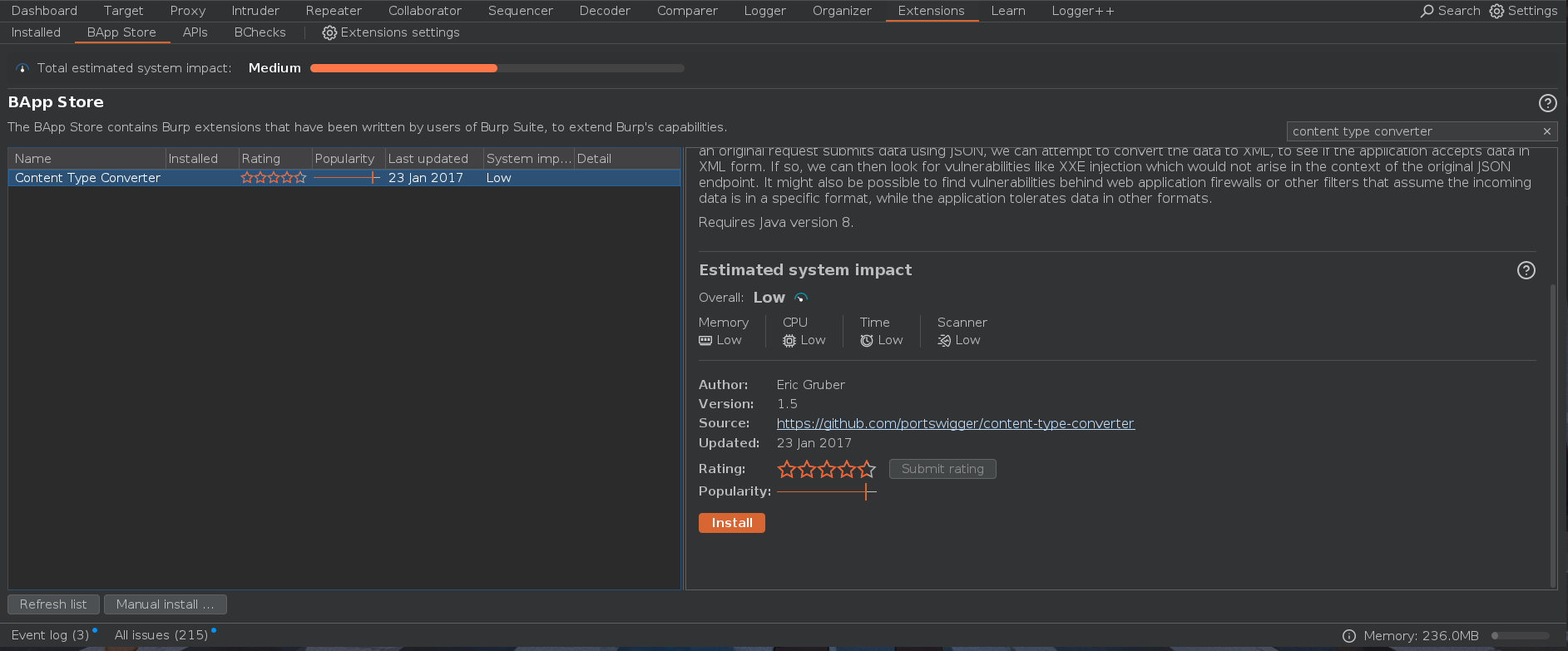
Task: Rate three stars in details panel
Action: tap(827, 469)
